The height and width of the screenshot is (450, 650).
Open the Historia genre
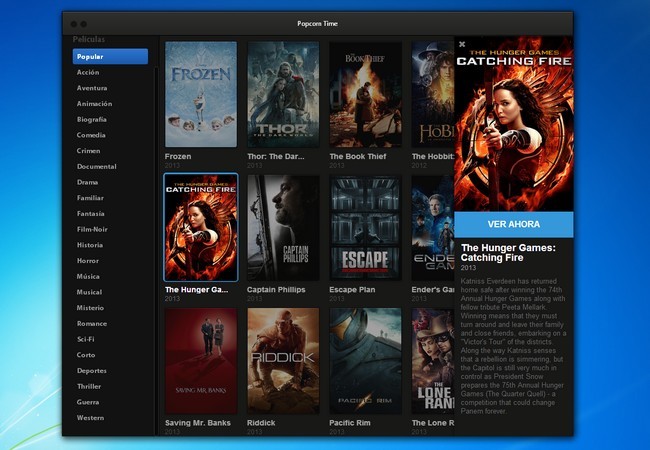[x=90, y=245]
